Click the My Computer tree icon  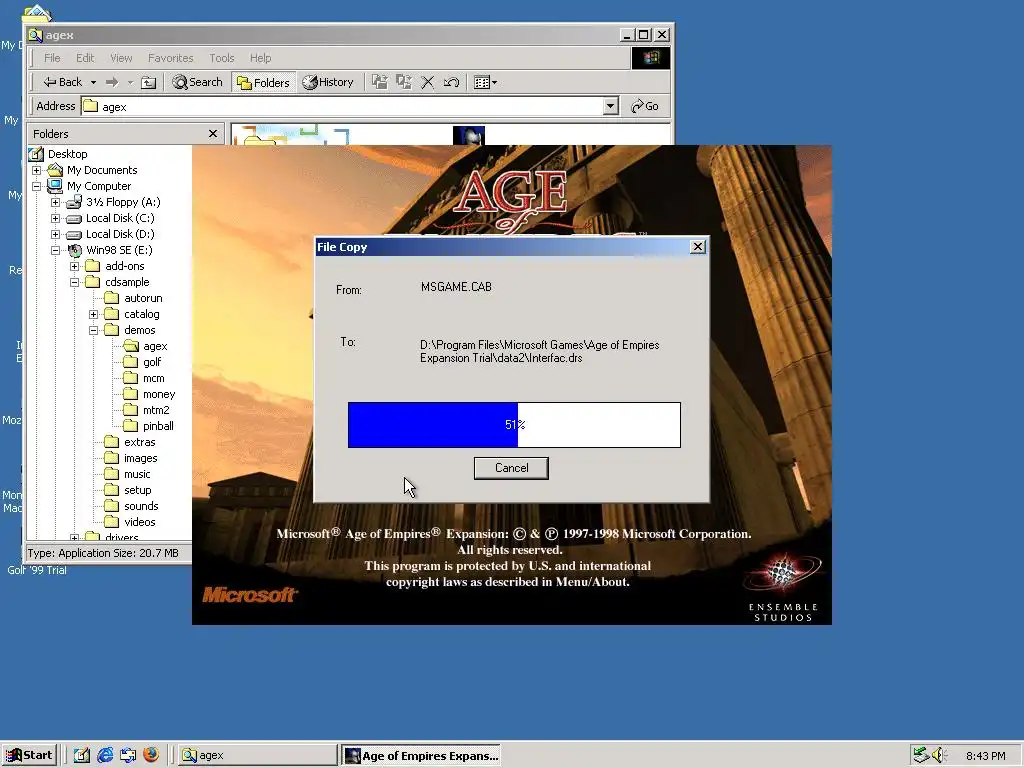55,186
